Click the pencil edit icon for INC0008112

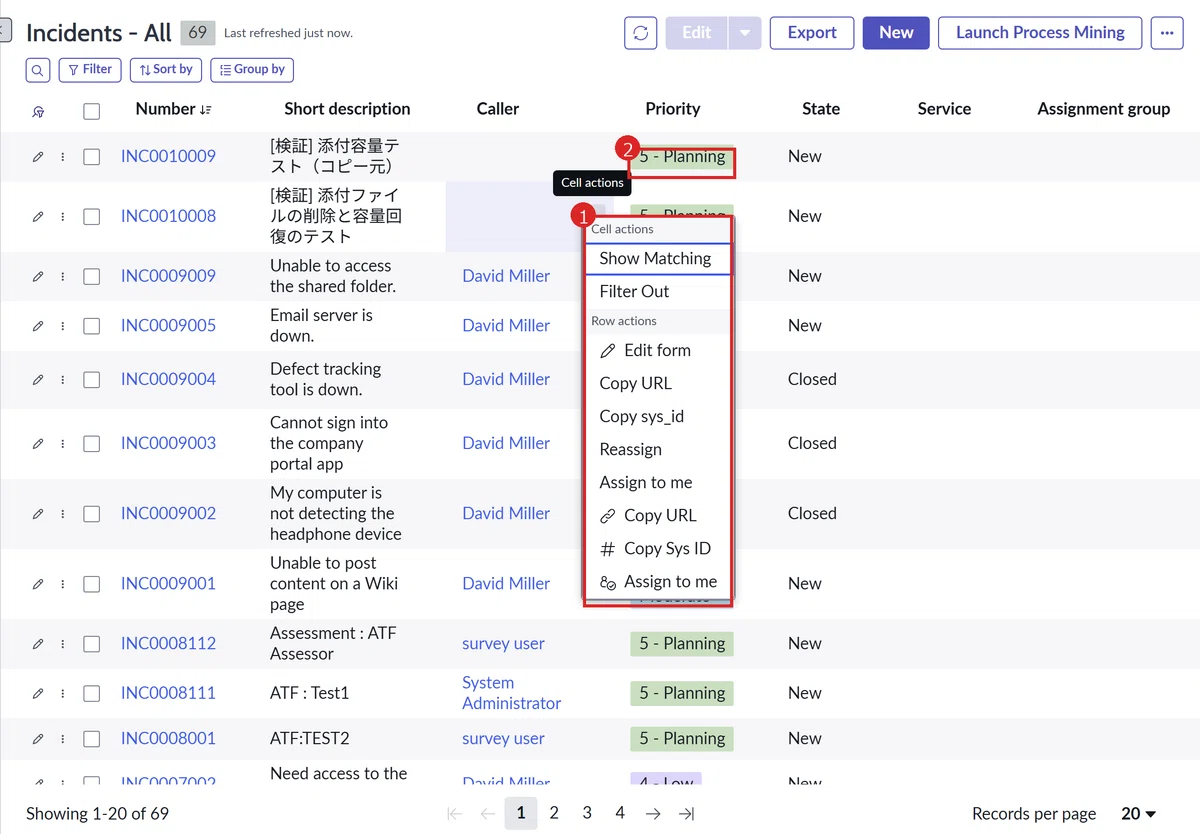(x=38, y=644)
